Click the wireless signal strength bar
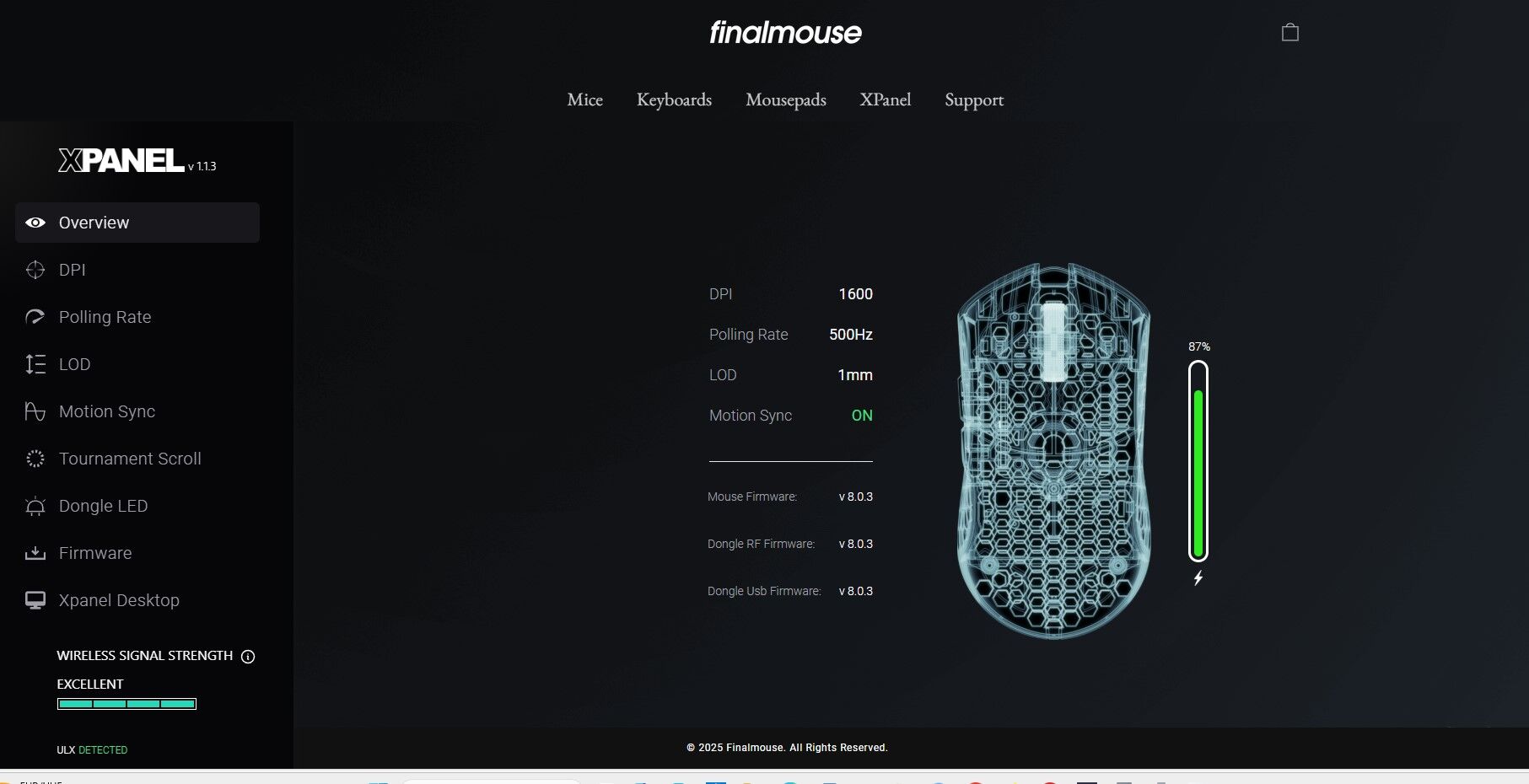1529x784 pixels. tap(127, 704)
